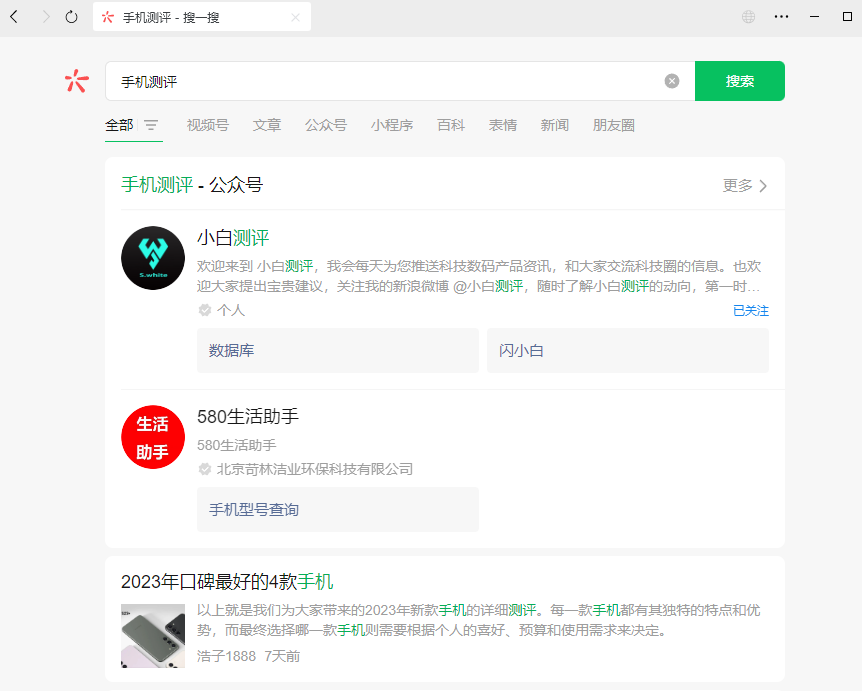Switch to the 文章 tab
The image size is (862, 691).
[x=267, y=125]
